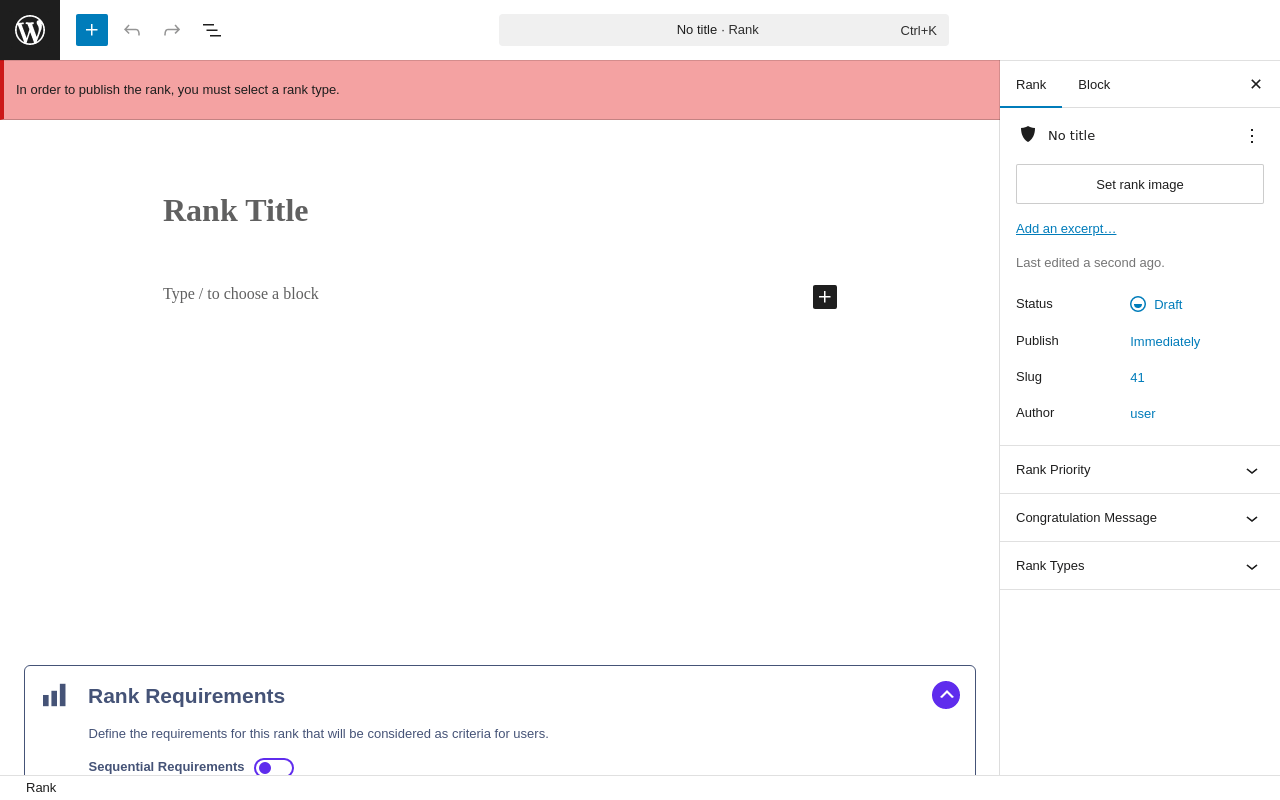Collapse the Rank Requirements panel
This screenshot has height=800, width=1280.
tap(946, 695)
